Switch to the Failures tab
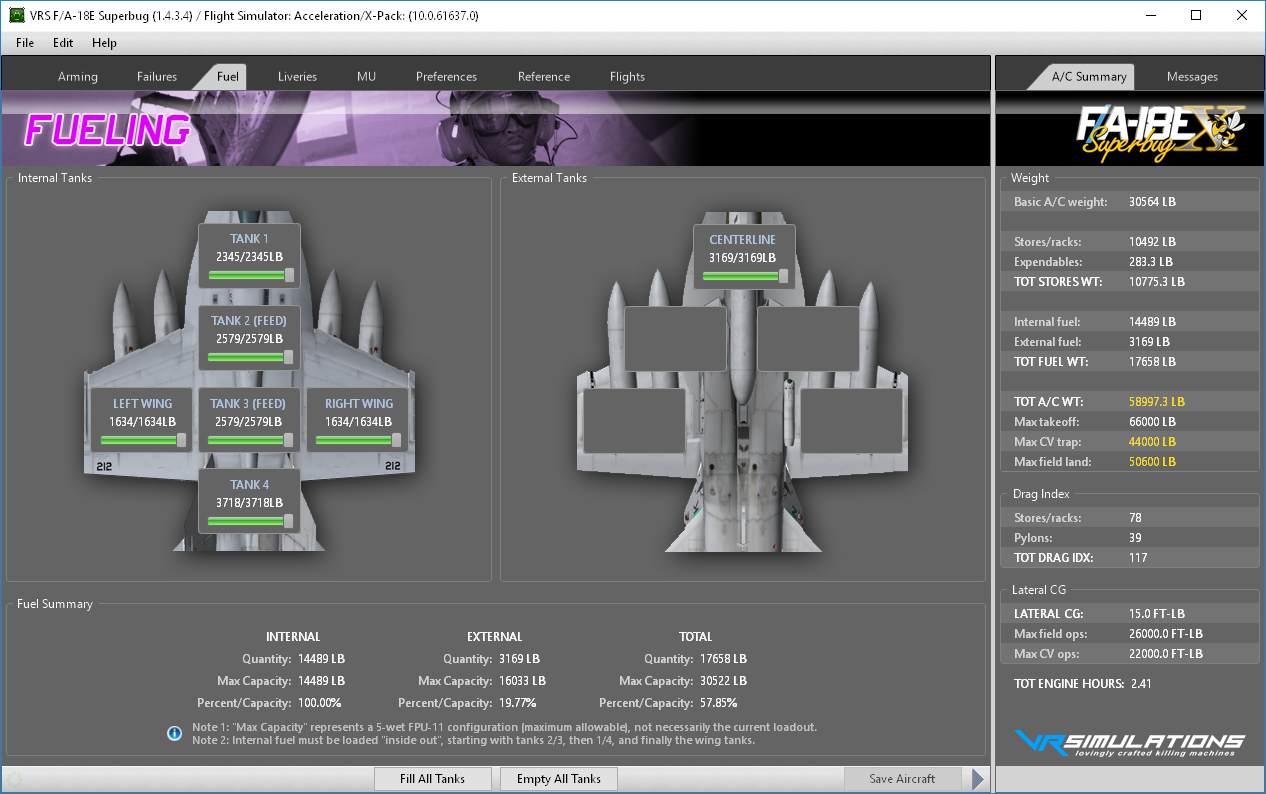Viewport: 1266px width, 794px height. coord(157,77)
